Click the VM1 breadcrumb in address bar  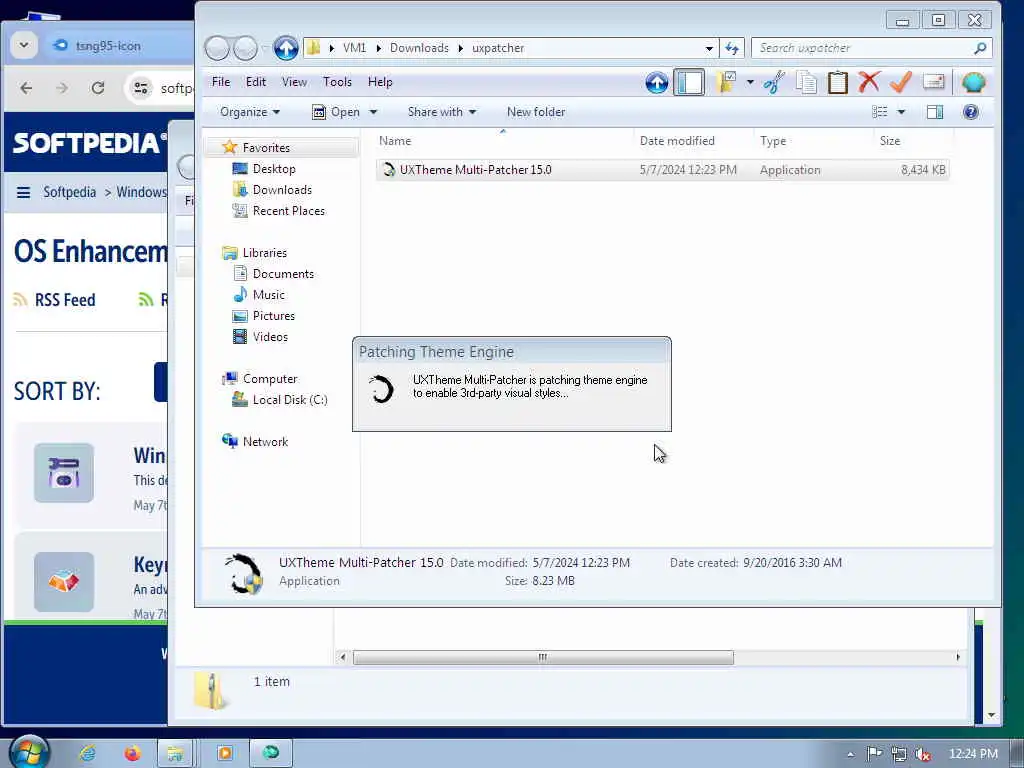pyautogui.click(x=355, y=48)
